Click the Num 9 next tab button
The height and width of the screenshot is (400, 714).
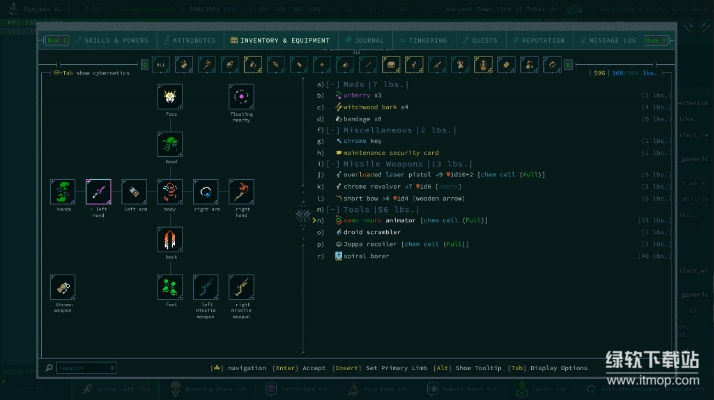click(x=656, y=41)
